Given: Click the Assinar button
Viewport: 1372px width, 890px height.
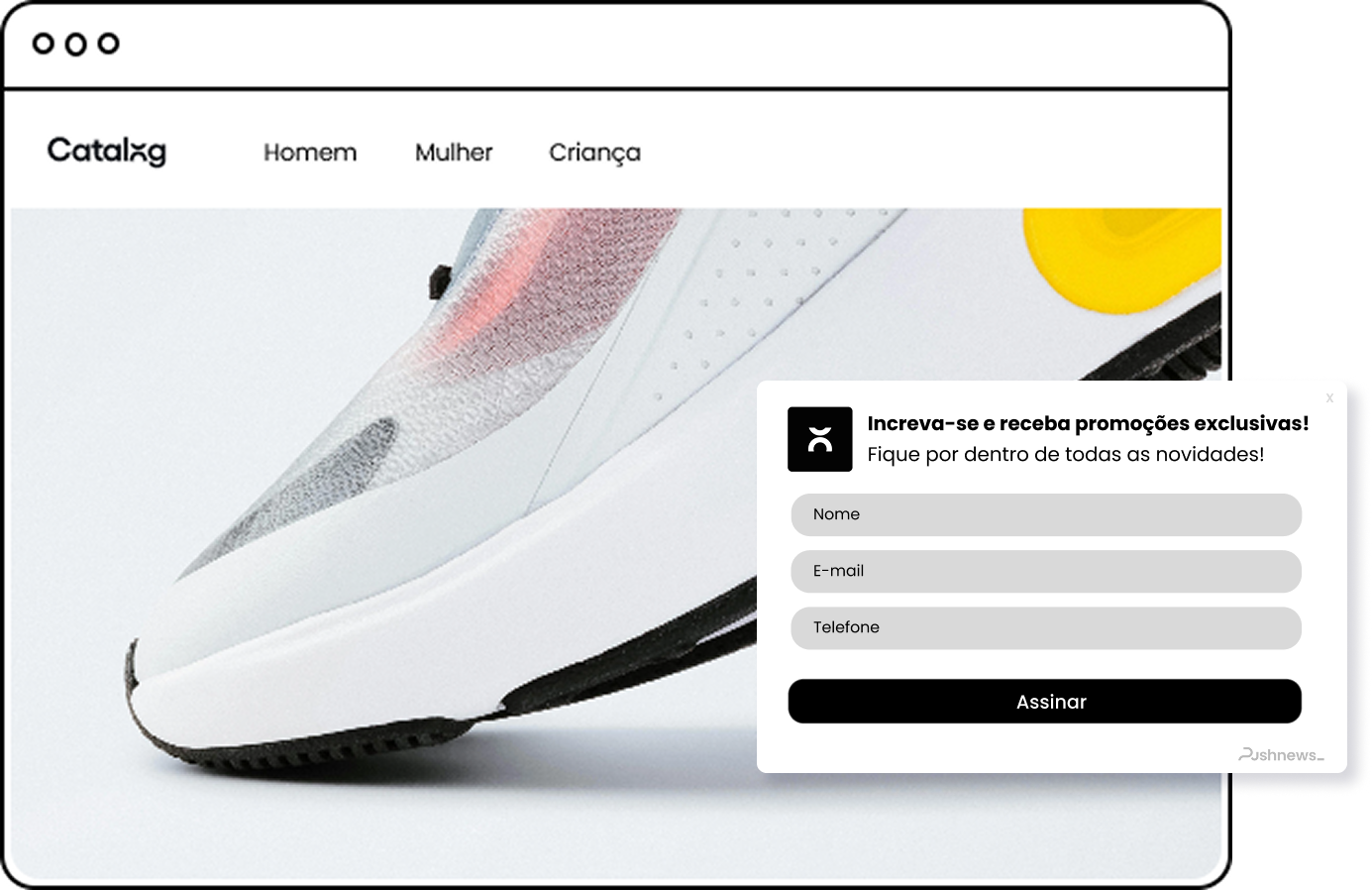Looking at the screenshot, I should click(1044, 701).
